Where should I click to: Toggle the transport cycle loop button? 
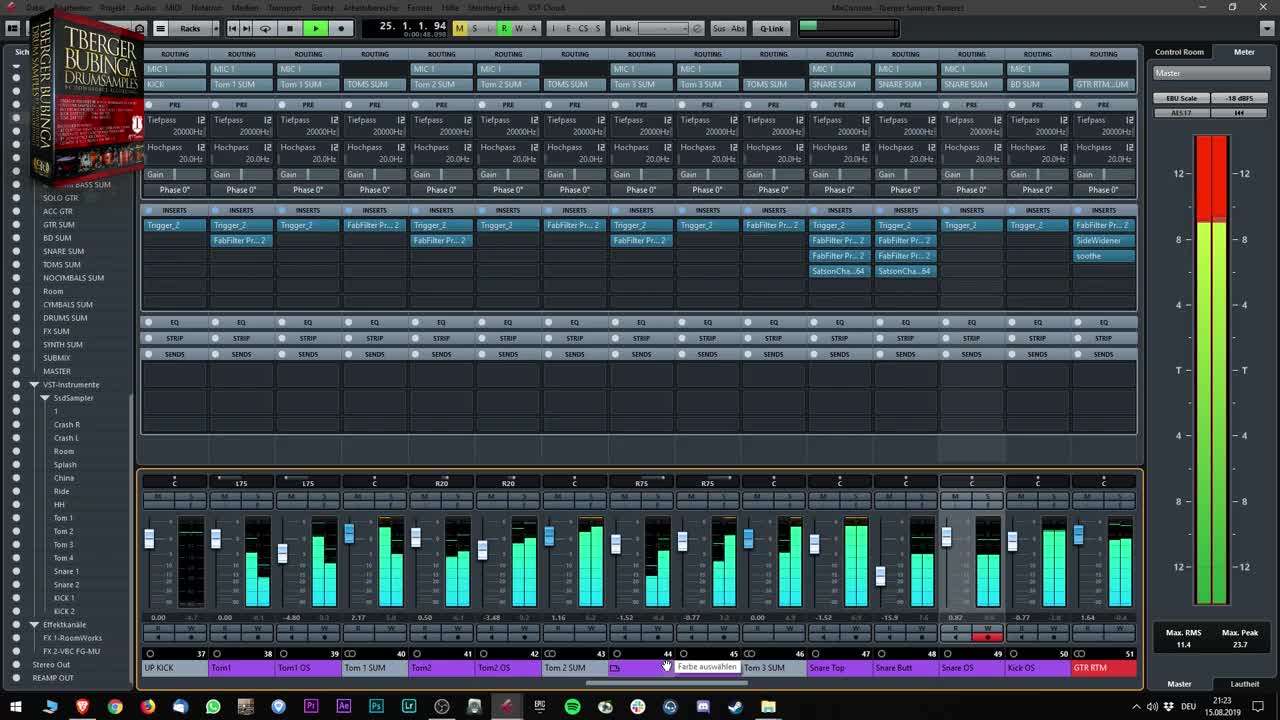pyautogui.click(x=265, y=28)
